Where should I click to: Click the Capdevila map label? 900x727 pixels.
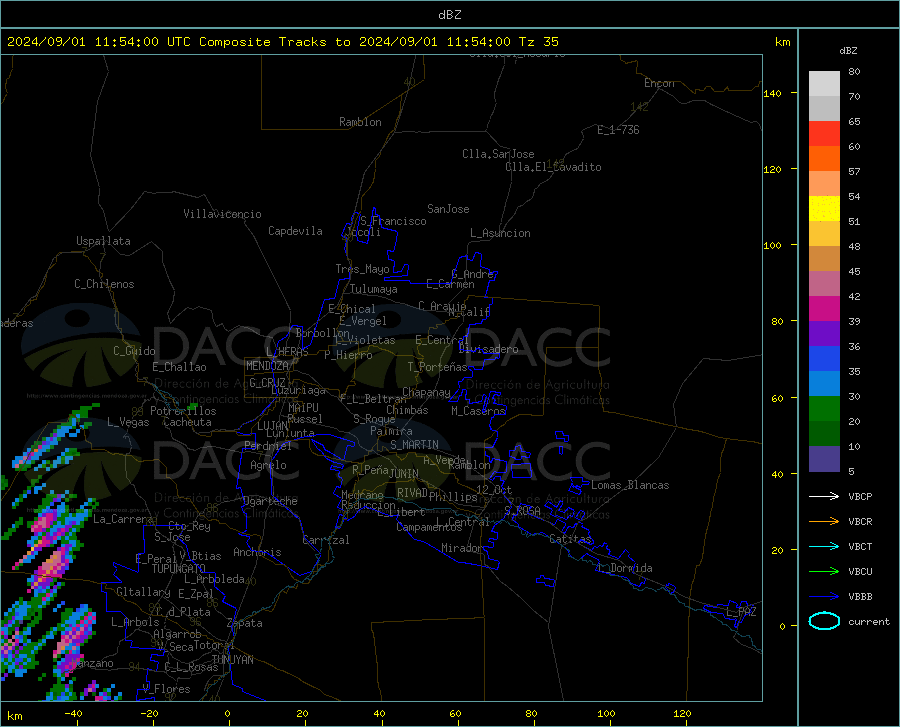tap(295, 231)
